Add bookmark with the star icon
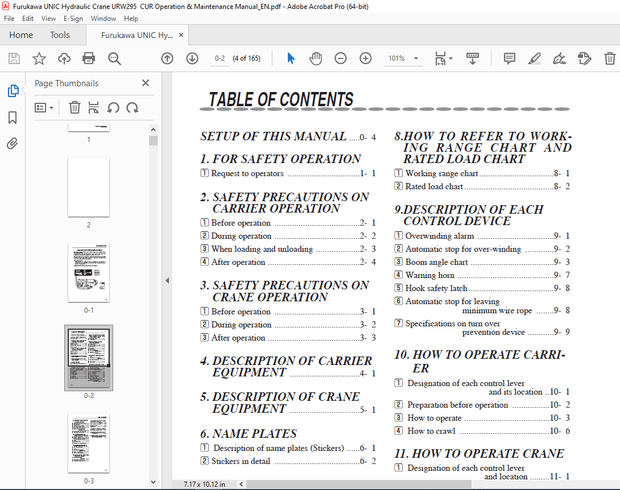The width and height of the screenshot is (620, 490). (x=39, y=59)
